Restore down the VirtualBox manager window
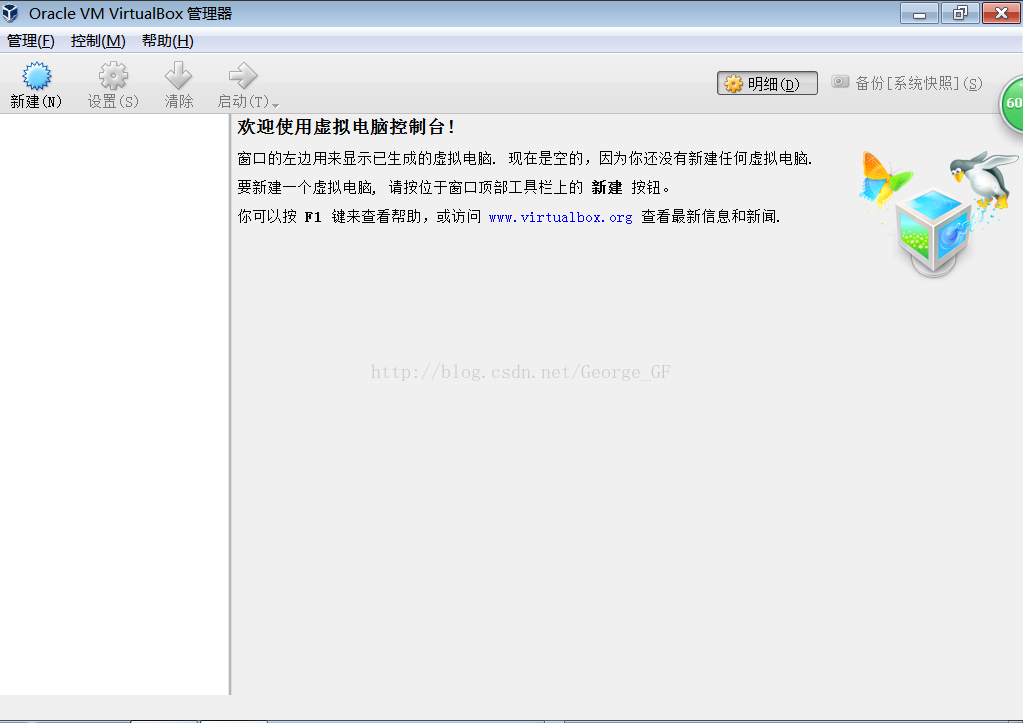The width and height of the screenshot is (1023, 723). pyautogui.click(x=960, y=13)
